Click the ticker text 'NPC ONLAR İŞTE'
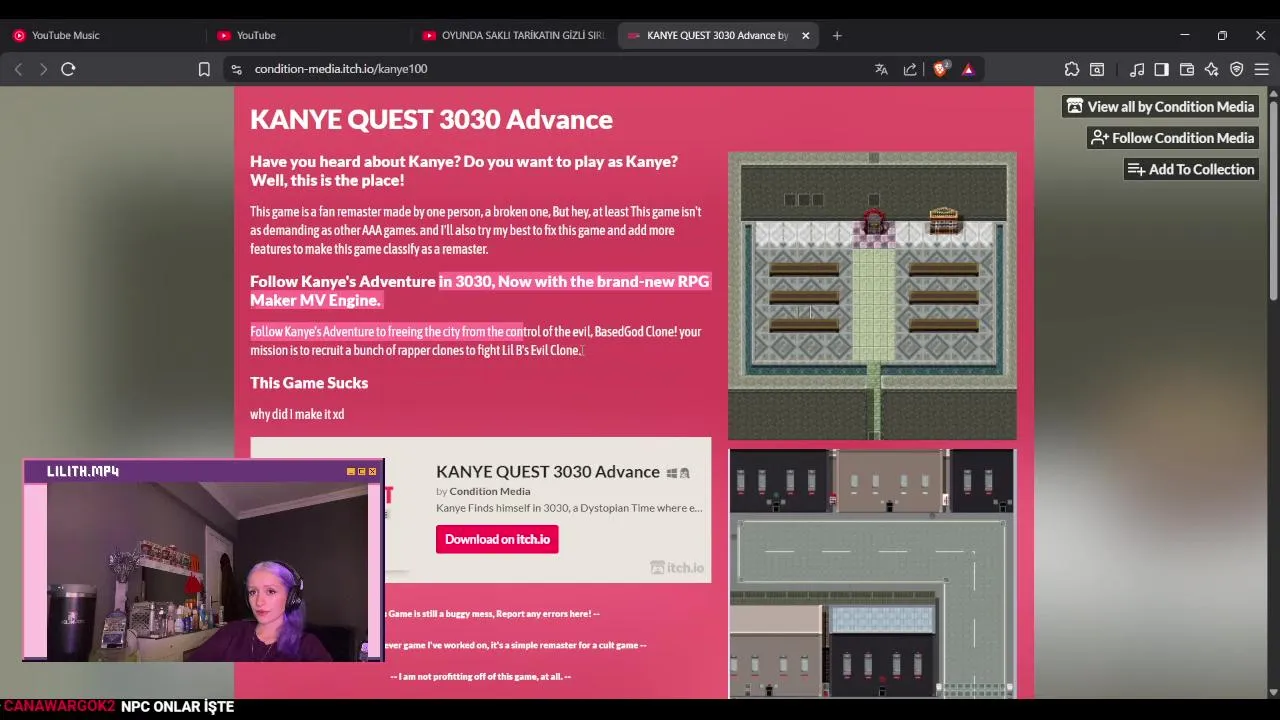Image resolution: width=1280 pixels, height=720 pixels. [x=177, y=706]
